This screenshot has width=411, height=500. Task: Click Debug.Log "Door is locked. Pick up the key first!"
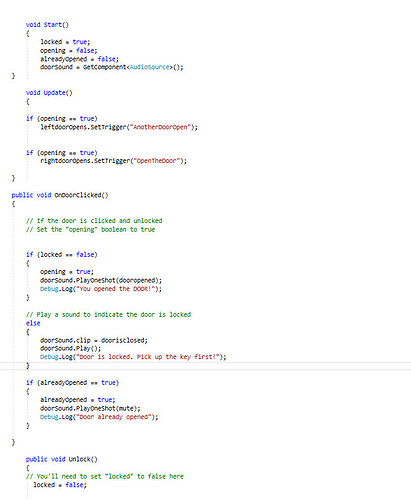tap(133, 357)
